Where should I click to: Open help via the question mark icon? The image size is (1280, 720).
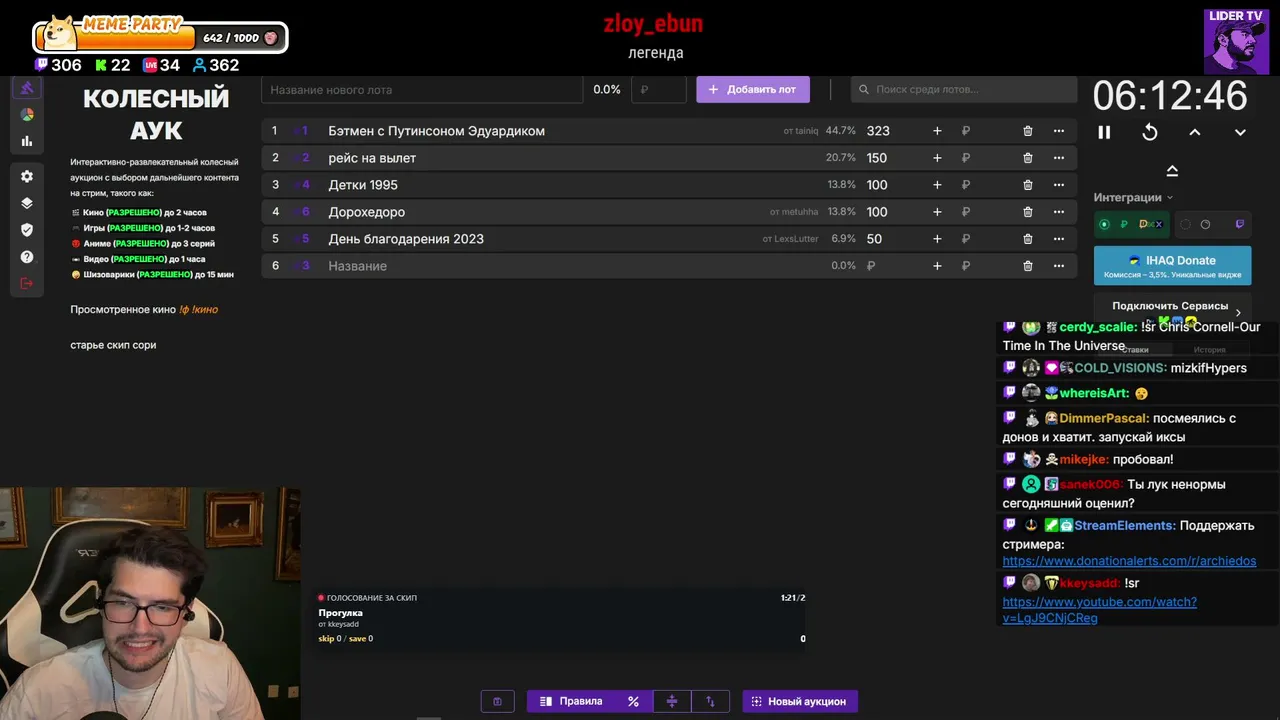tap(27, 257)
